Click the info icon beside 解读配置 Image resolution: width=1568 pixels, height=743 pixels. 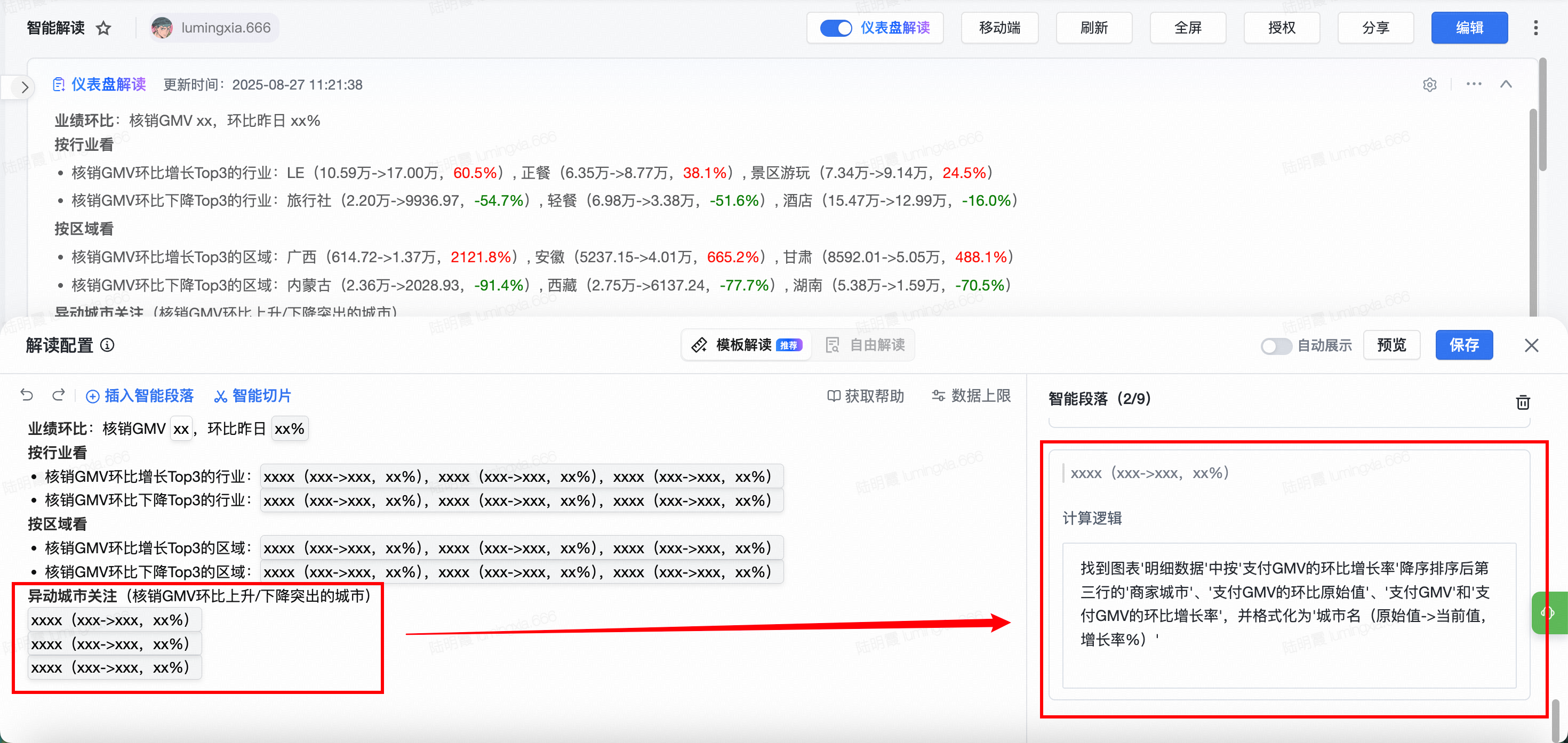(107, 345)
